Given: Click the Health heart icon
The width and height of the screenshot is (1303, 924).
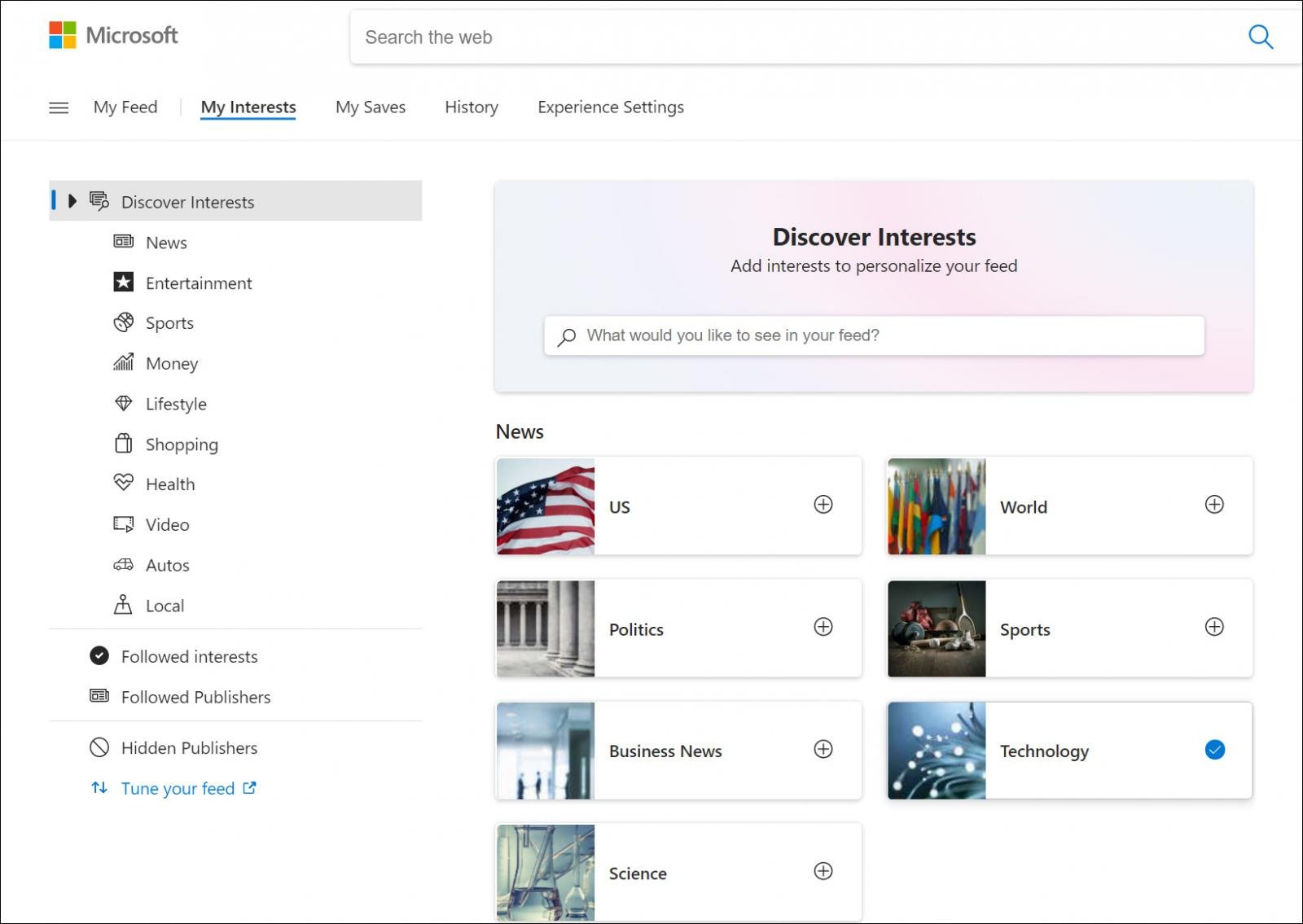Looking at the screenshot, I should pos(123,483).
